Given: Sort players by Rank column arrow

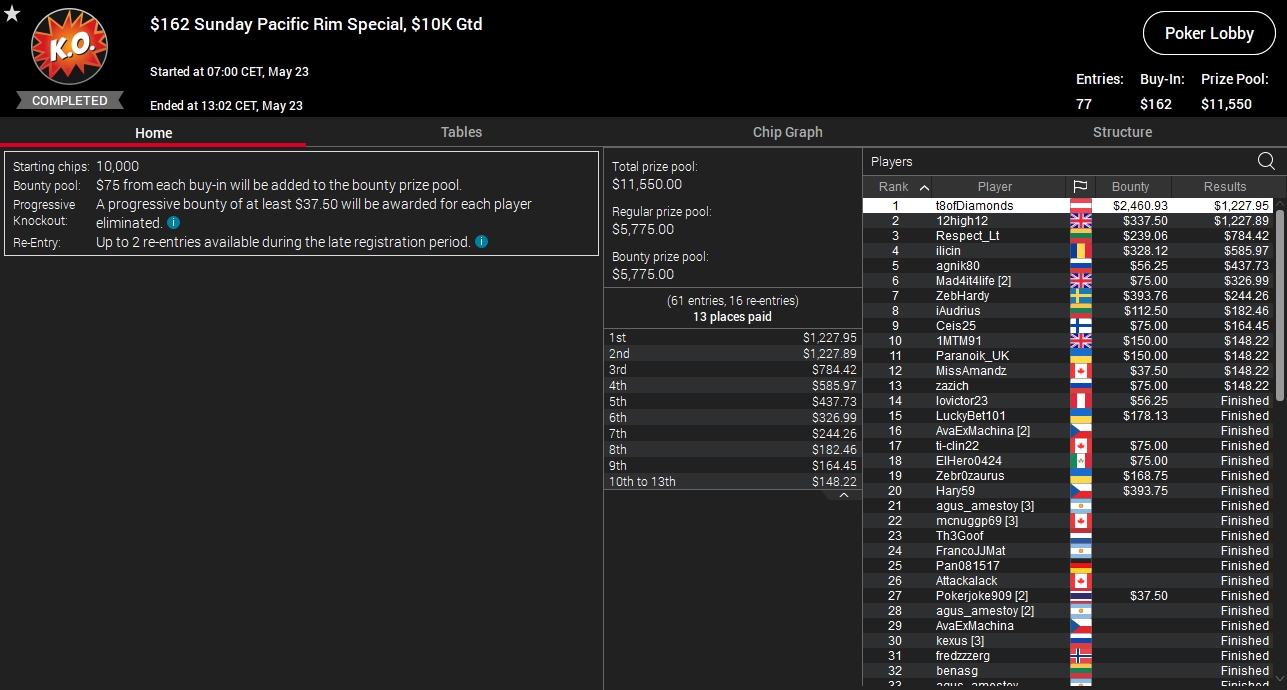Looking at the screenshot, I should [x=924, y=187].
